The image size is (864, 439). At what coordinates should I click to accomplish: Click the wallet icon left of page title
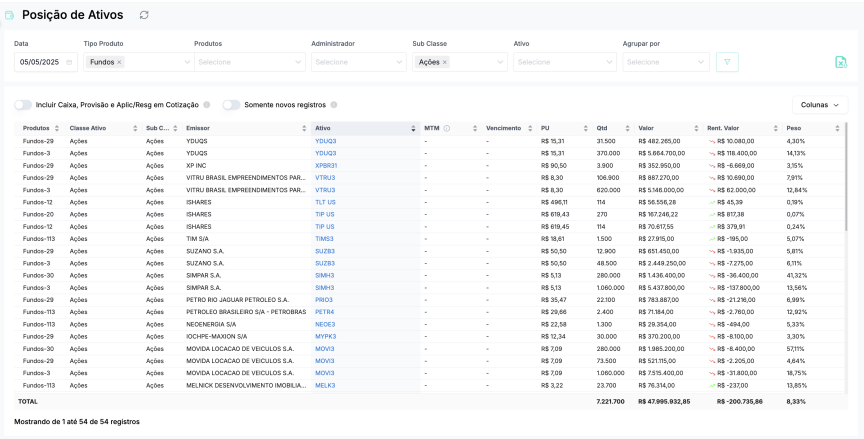pos(9,15)
